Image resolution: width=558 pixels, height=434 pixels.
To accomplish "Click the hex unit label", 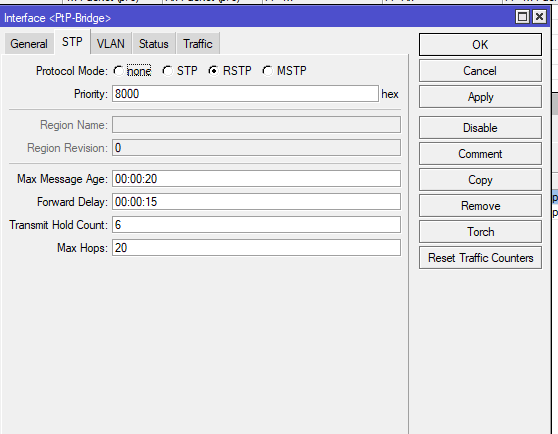I will pos(390,94).
